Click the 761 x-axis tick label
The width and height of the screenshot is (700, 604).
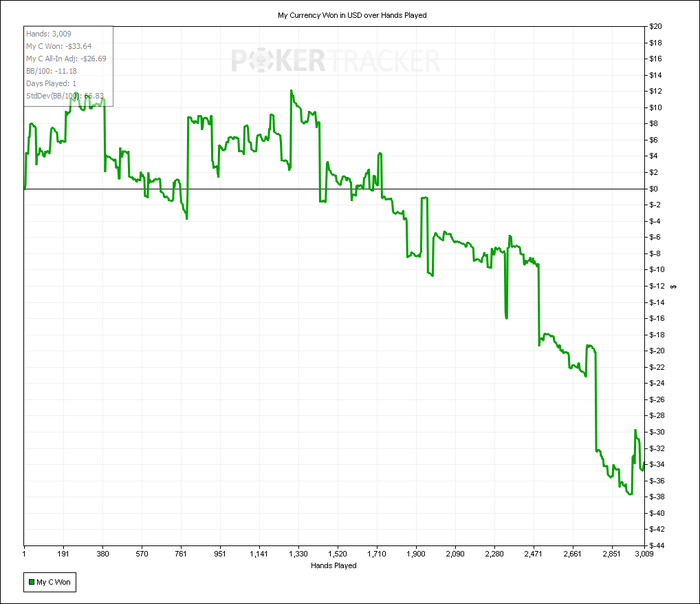[x=181, y=554]
